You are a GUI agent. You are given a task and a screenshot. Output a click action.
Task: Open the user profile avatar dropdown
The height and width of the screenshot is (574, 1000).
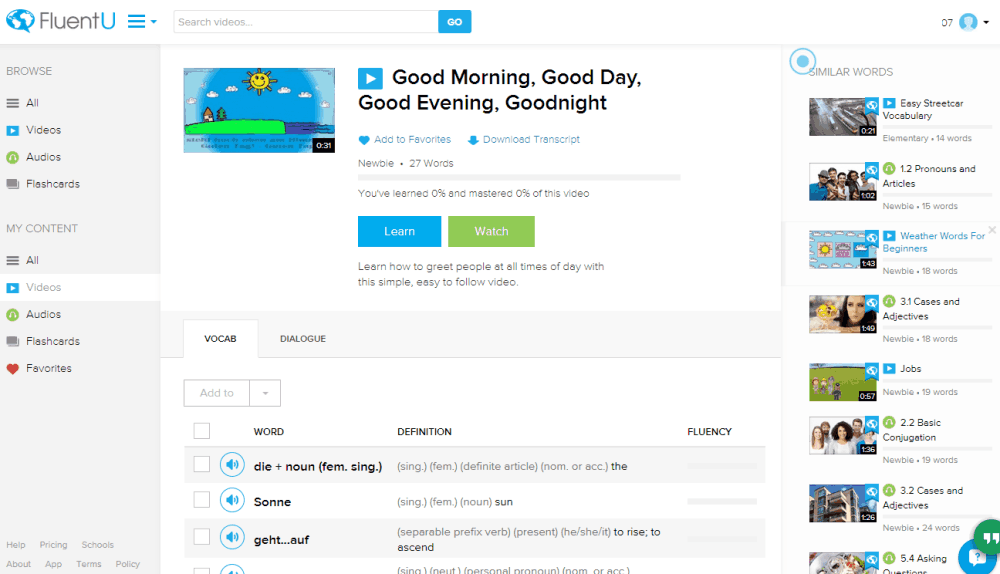(x=974, y=22)
